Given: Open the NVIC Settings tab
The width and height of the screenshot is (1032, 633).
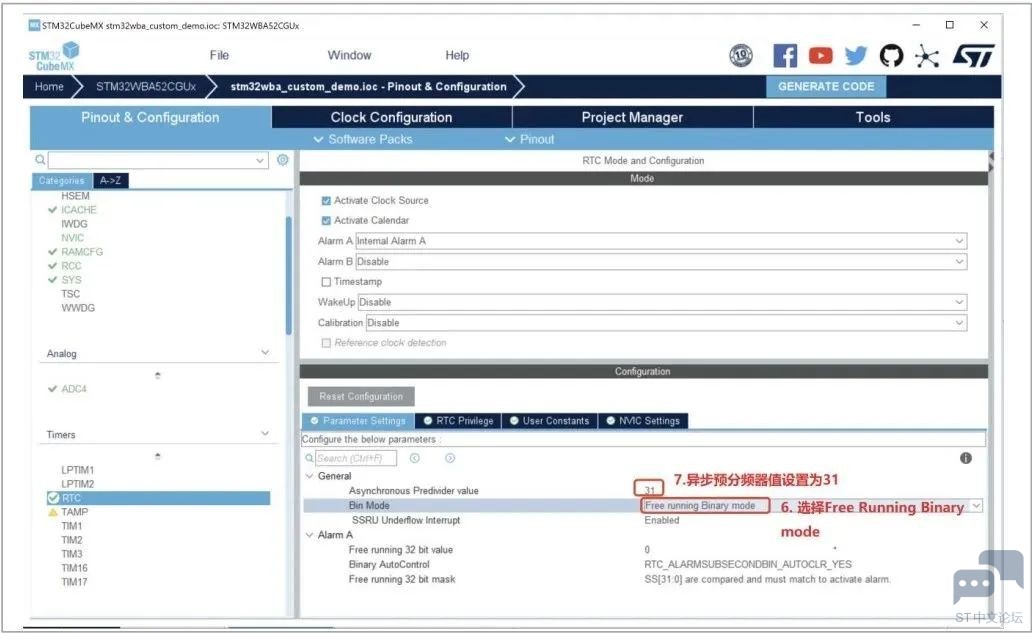Looking at the screenshot, I should pyautogui.click(x=643, y=420).
